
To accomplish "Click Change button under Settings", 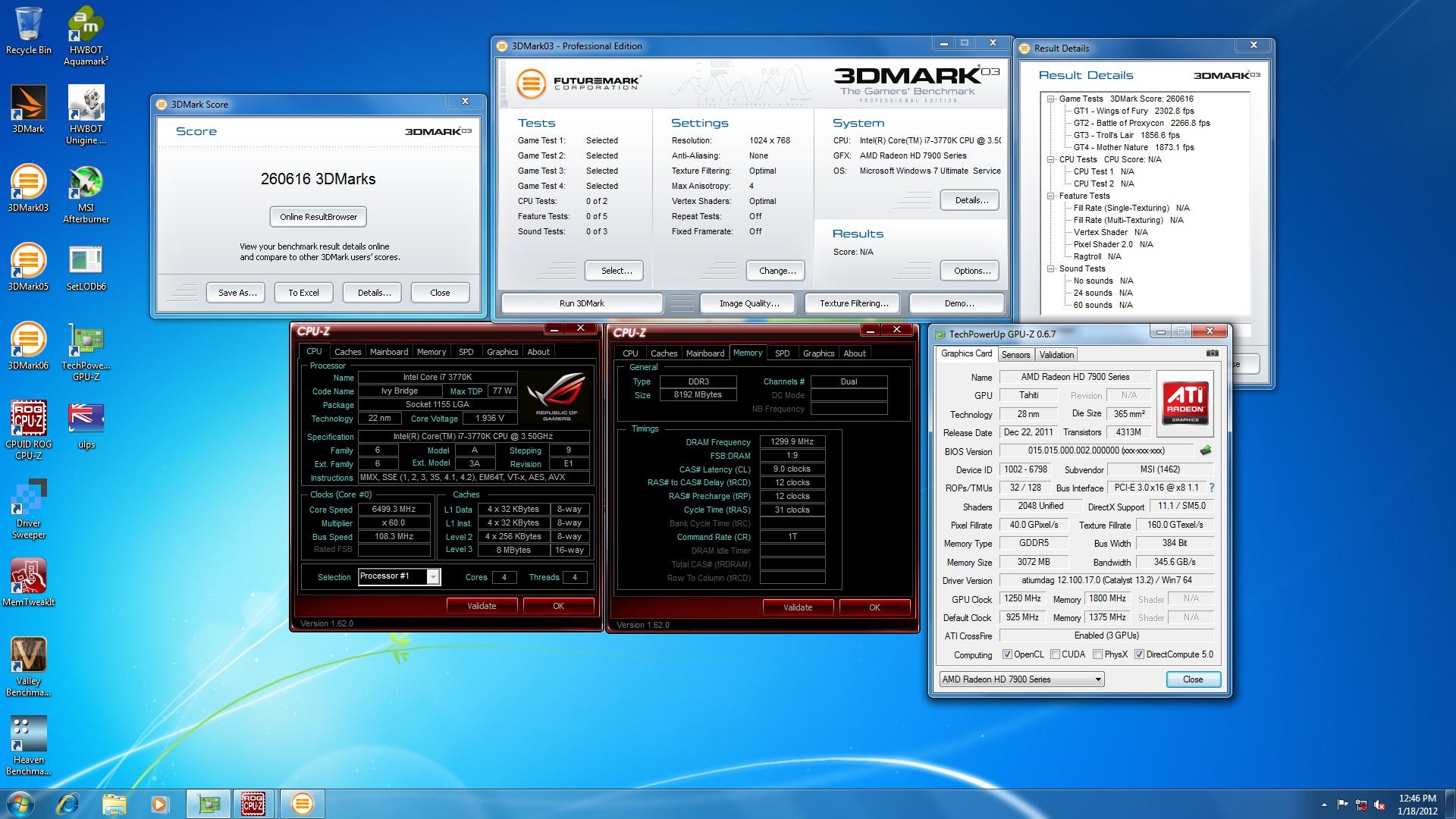I will pyautogui.click(x=777, y=271).
